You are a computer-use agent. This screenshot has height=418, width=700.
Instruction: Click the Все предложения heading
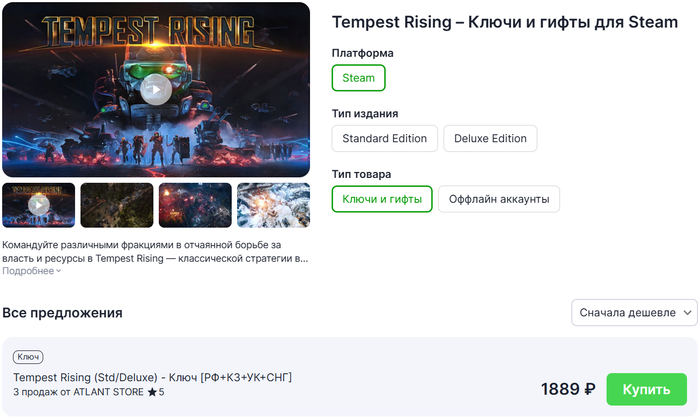tap(62, 313)
